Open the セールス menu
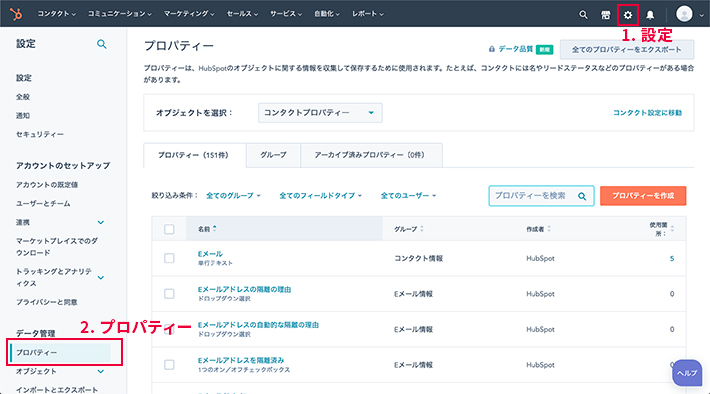 [242, 14]
